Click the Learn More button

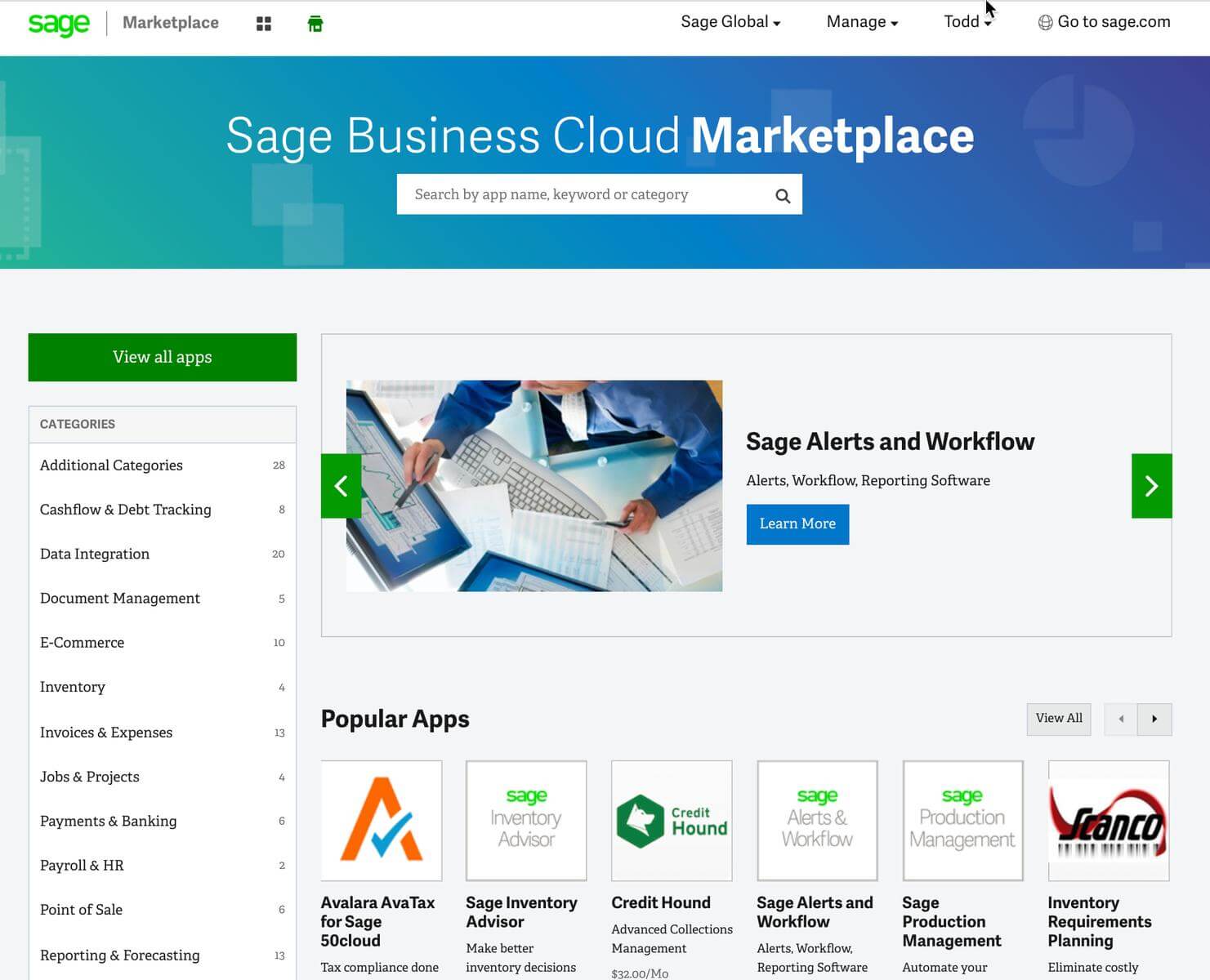click(797, 523)
